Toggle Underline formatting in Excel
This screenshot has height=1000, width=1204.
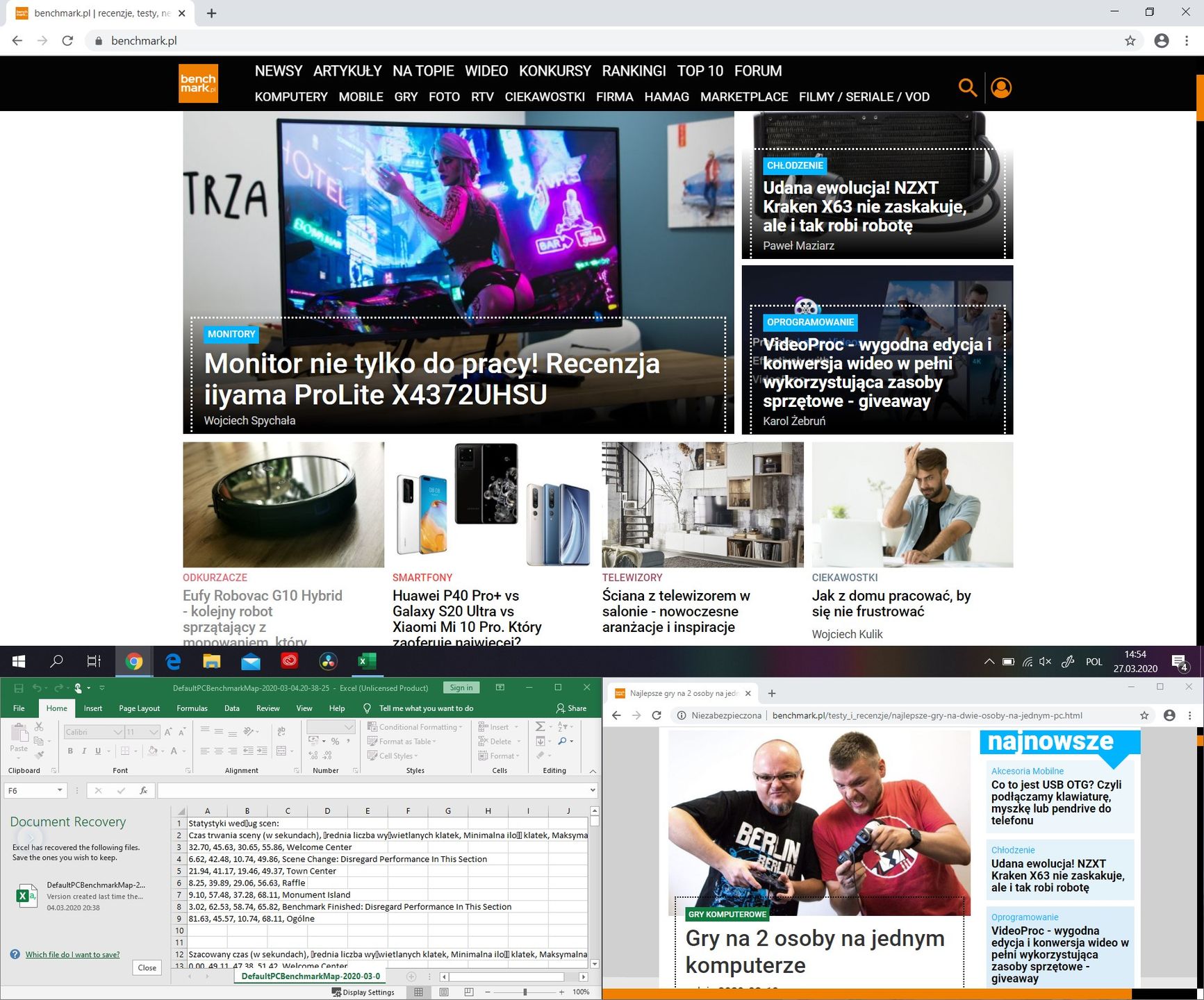(98, 751)
